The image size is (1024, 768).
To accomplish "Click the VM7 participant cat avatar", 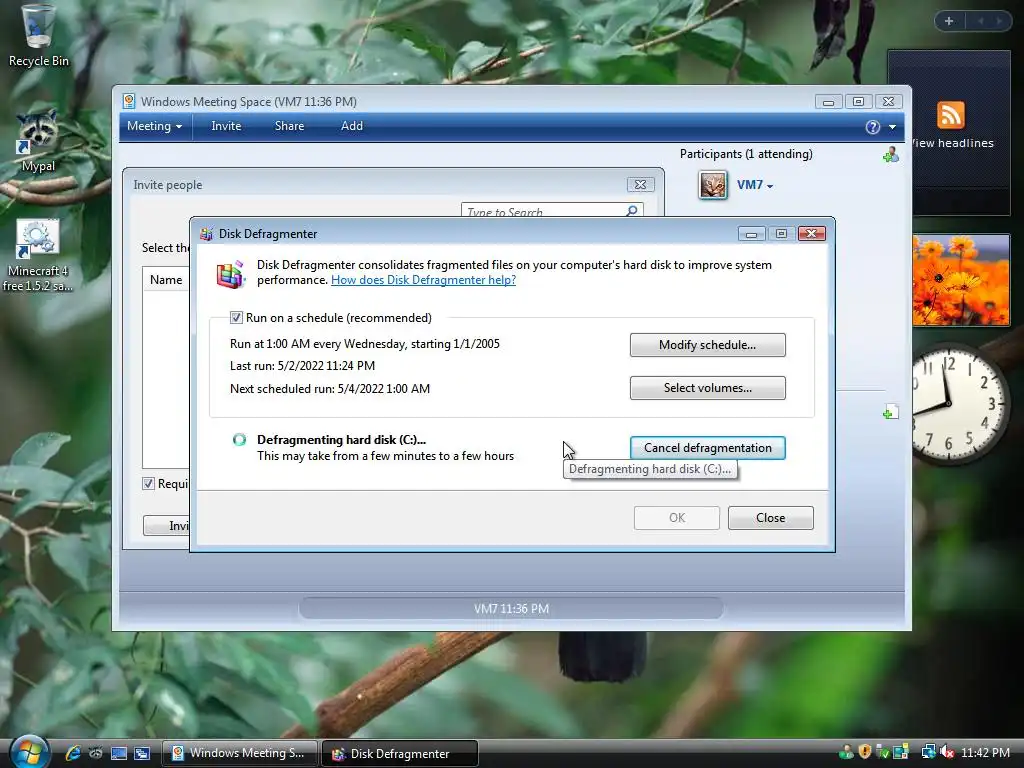I will tap(712, 185).
